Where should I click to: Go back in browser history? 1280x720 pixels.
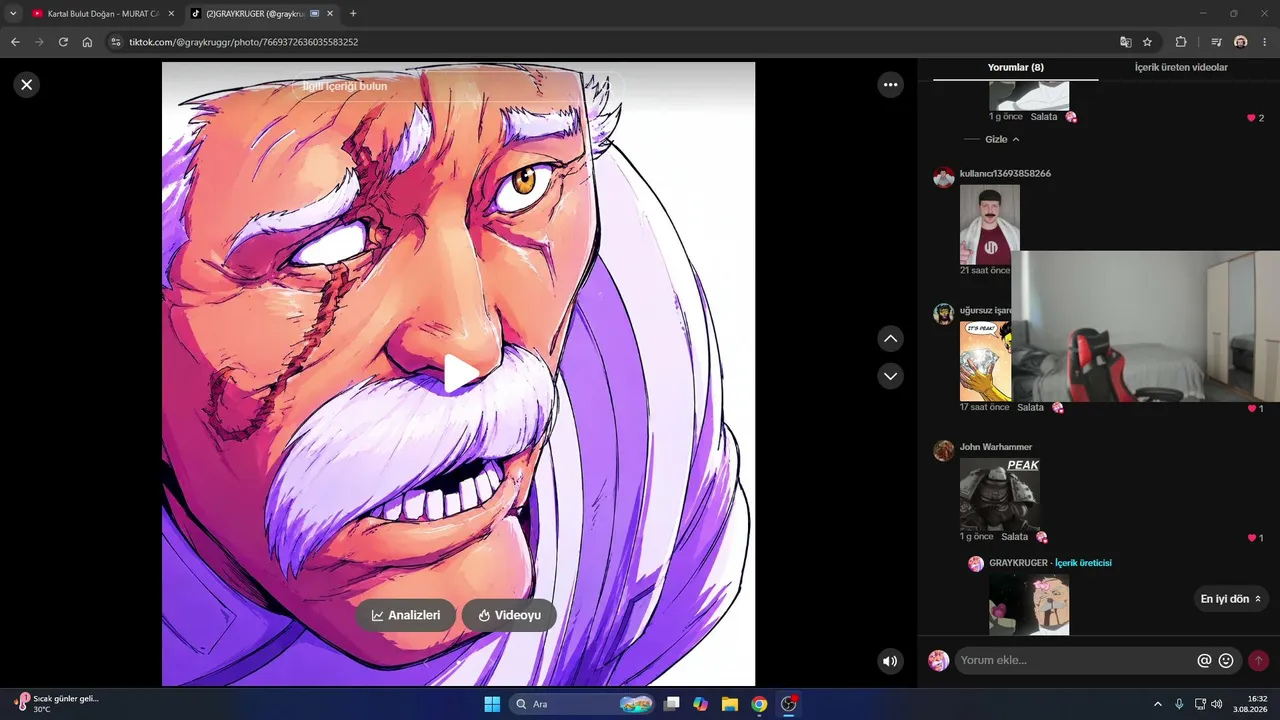[15, 42]
